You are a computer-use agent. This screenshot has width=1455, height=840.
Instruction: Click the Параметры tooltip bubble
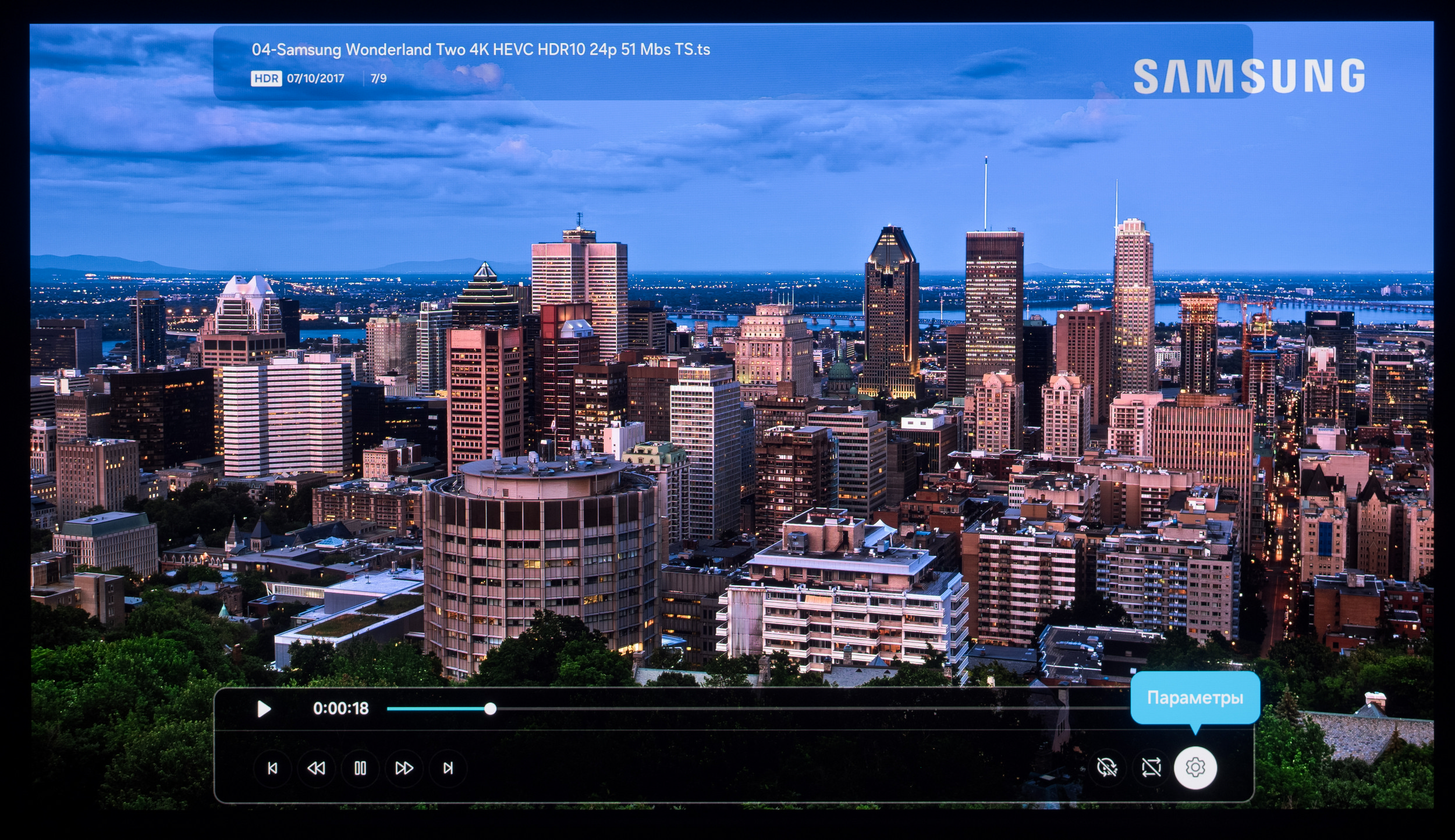click(x=1195, y=697)
